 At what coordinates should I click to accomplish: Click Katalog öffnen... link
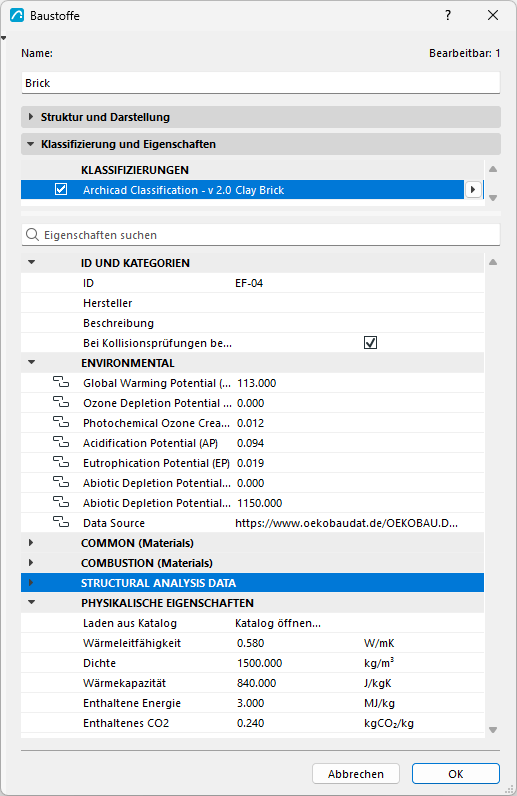tap(278, 623)
